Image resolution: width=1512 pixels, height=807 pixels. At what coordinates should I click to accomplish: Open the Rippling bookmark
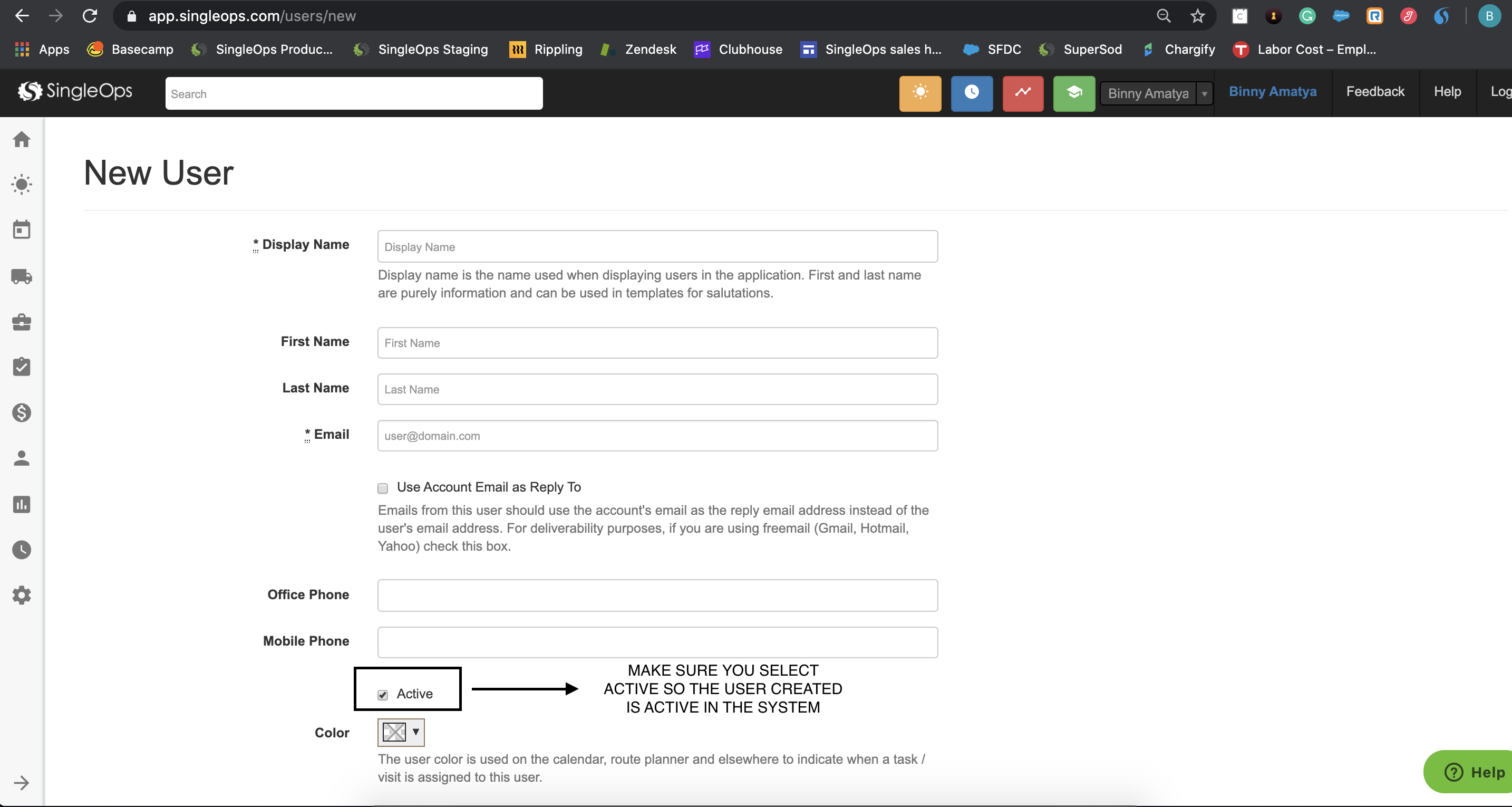(x=546, y=50)
